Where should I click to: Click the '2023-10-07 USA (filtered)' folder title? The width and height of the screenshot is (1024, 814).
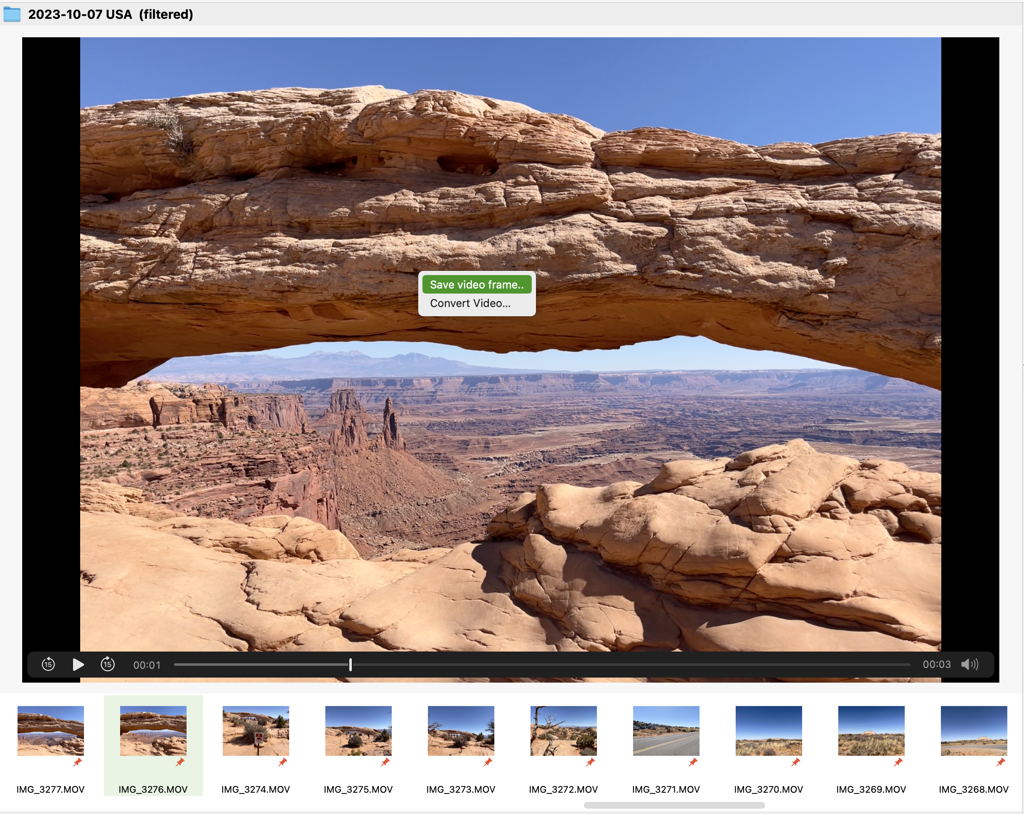coord(110,14)
